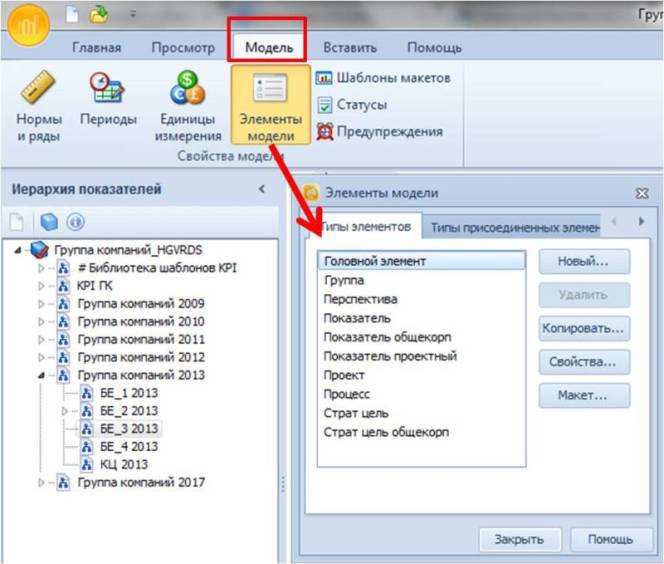Click the Закрыть button in dialog
The width and height of the screenshot is (664, 564).
click(x=519, y=539)
